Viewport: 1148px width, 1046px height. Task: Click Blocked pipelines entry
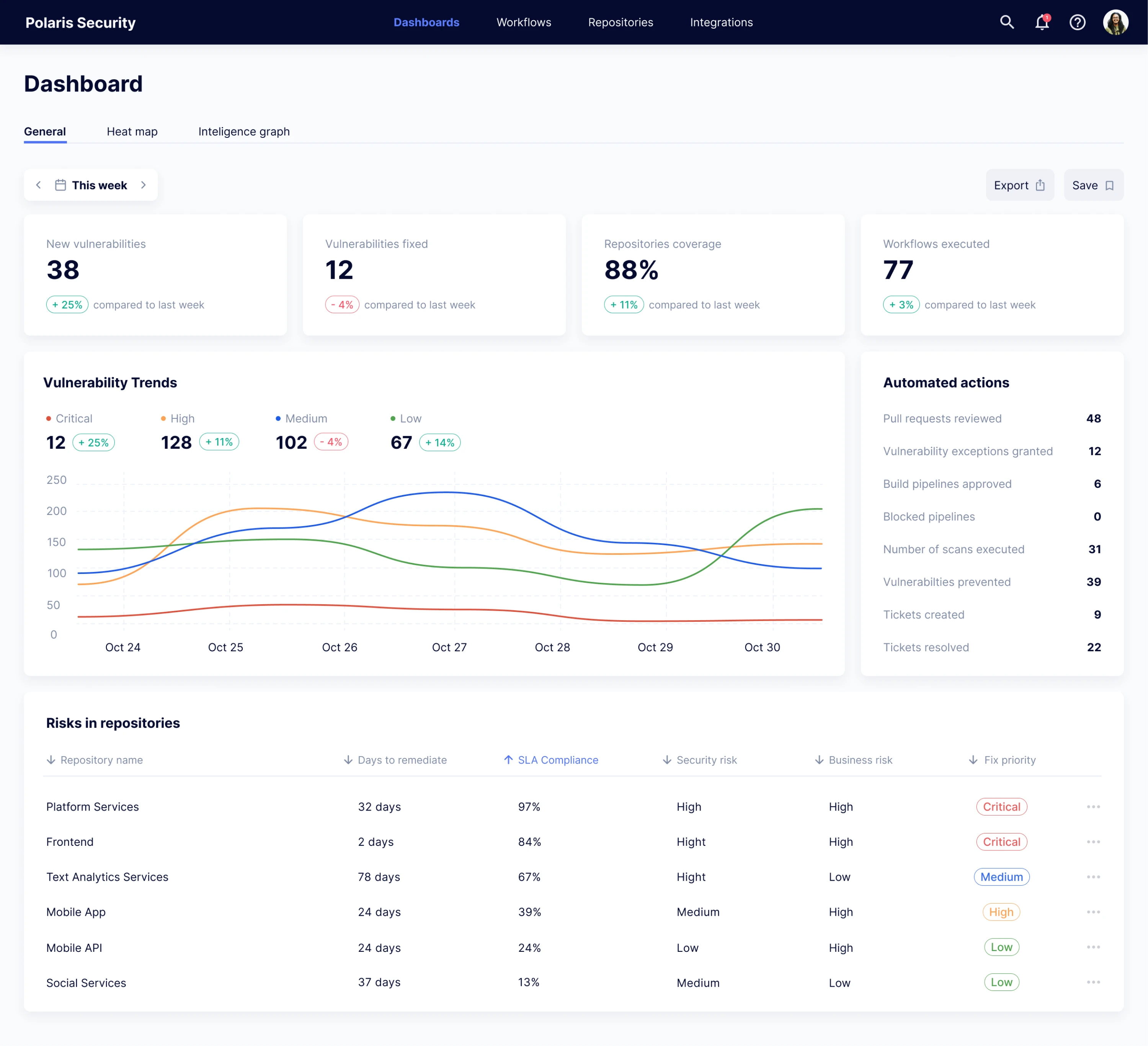click(992, 516)
